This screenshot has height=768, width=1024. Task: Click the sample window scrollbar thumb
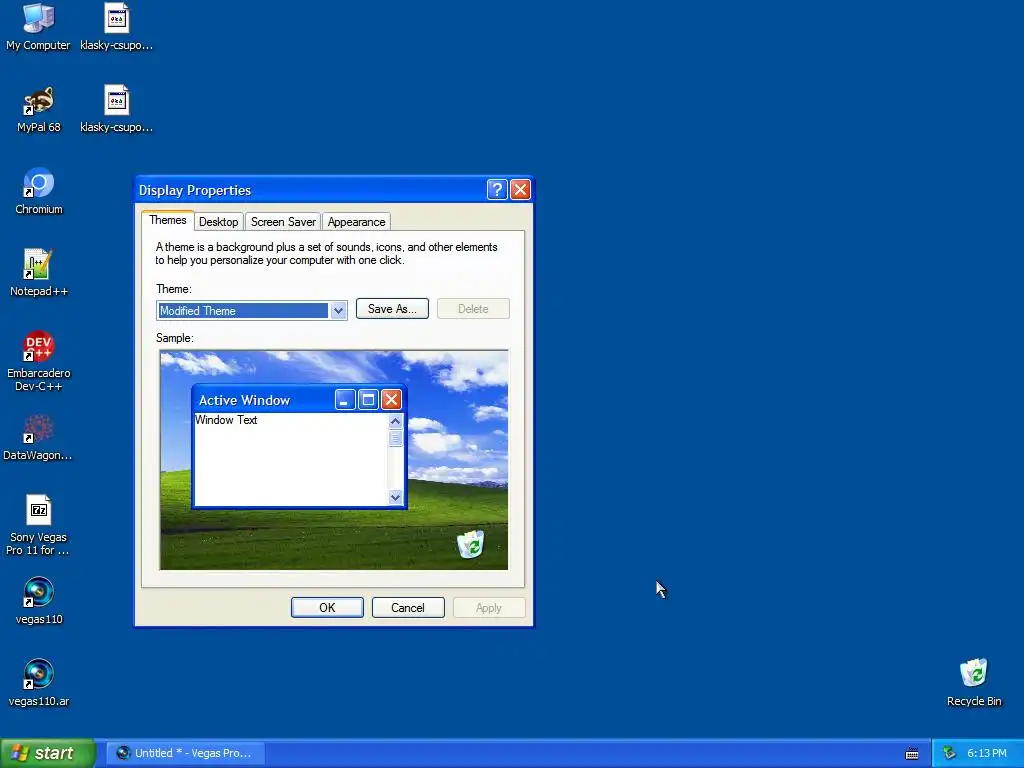(x=395, y=438)
